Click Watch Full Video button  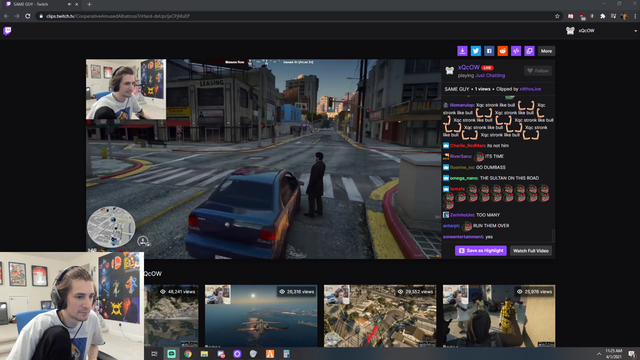[531, 251]
